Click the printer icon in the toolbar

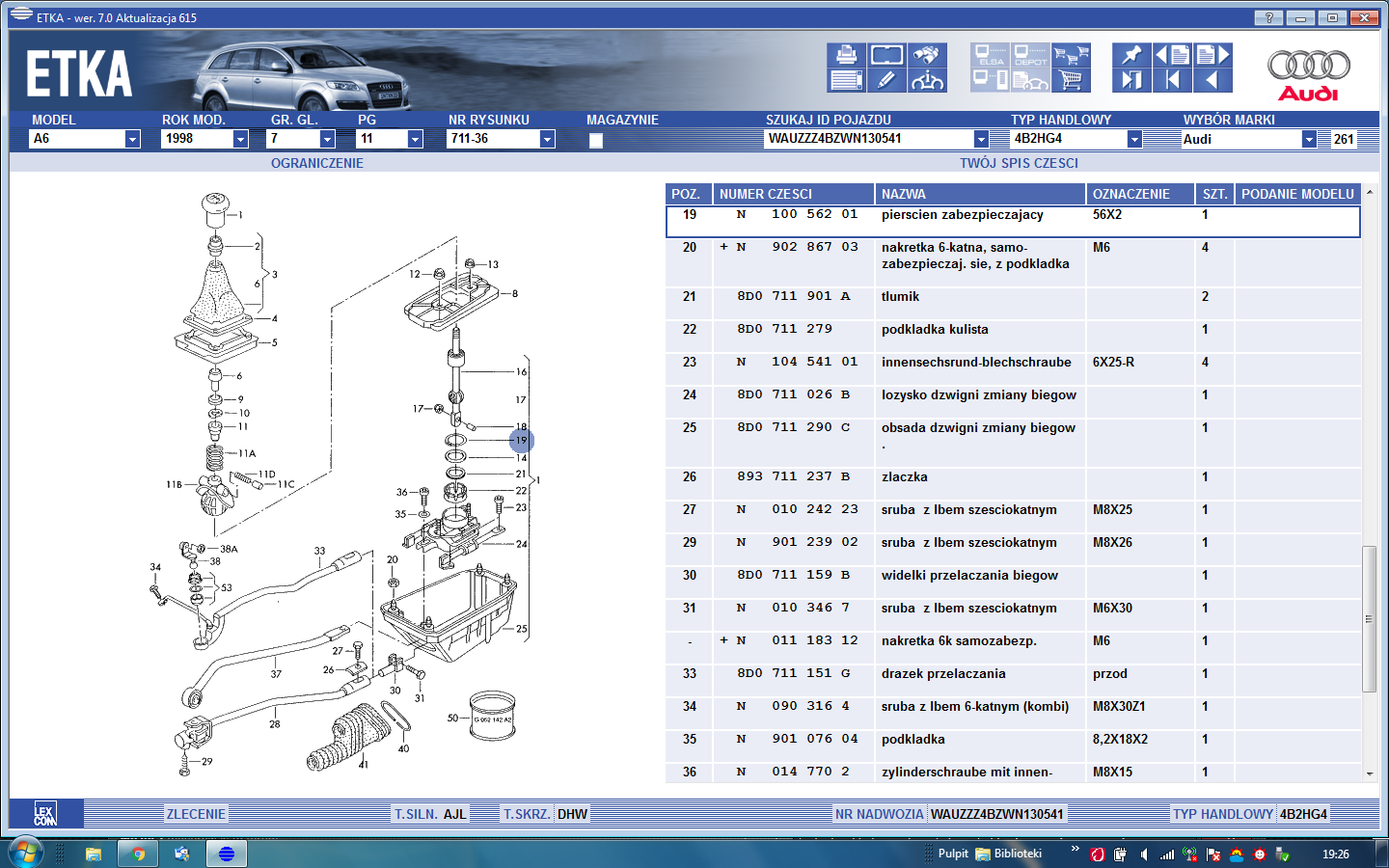[846, 55]
